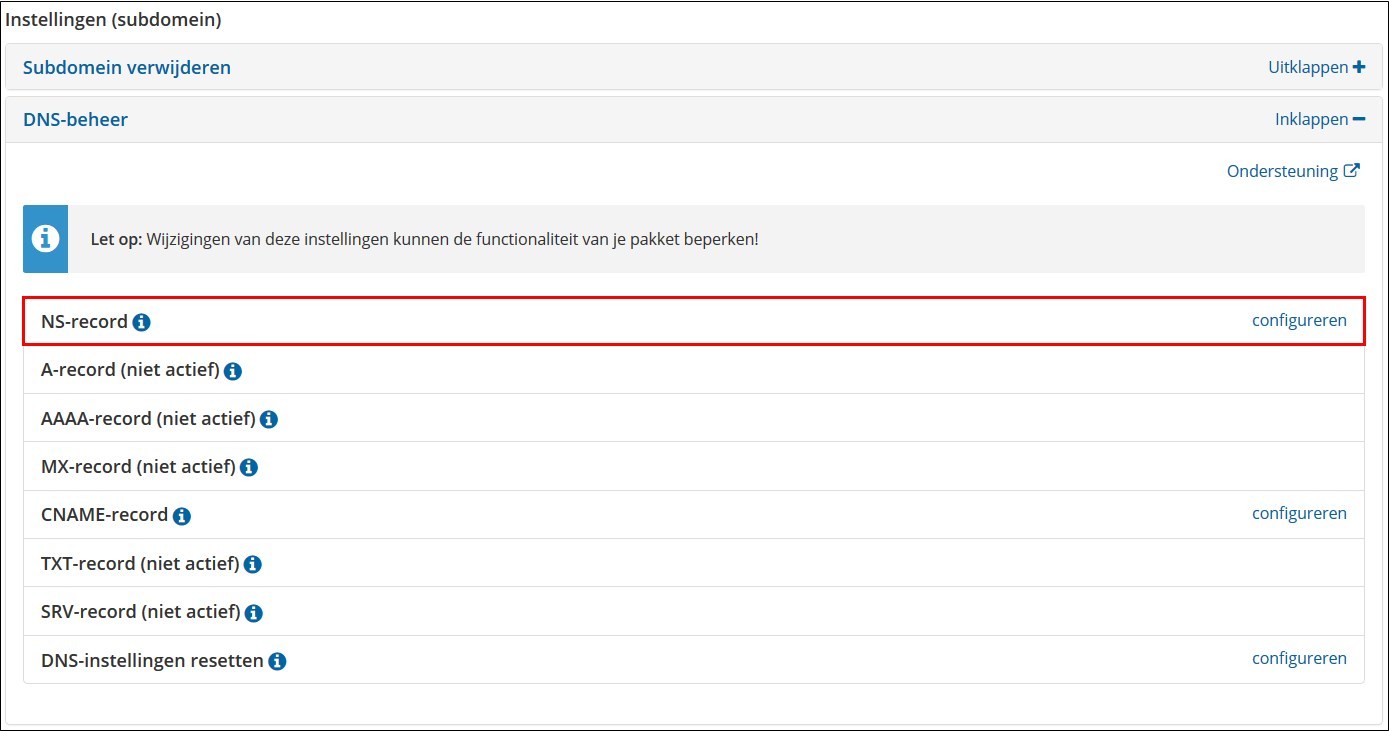
Task: Show info for MX-record via its icon
Action: [249, 467]
